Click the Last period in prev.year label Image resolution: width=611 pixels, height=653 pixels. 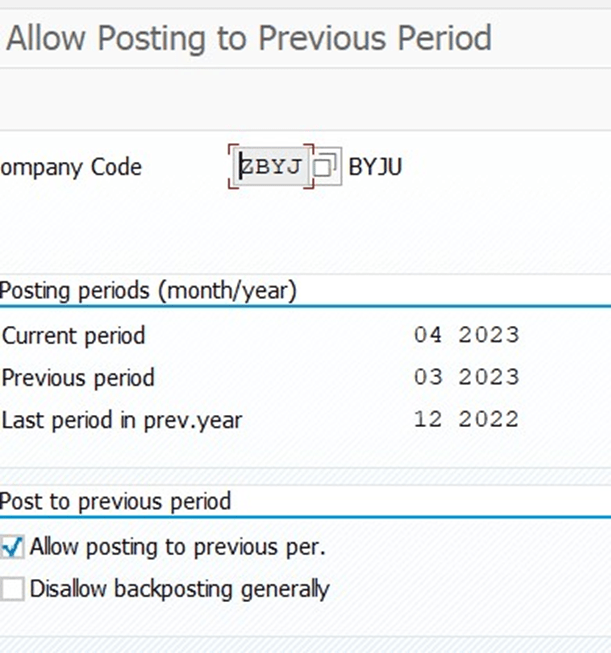coord(122,420)
